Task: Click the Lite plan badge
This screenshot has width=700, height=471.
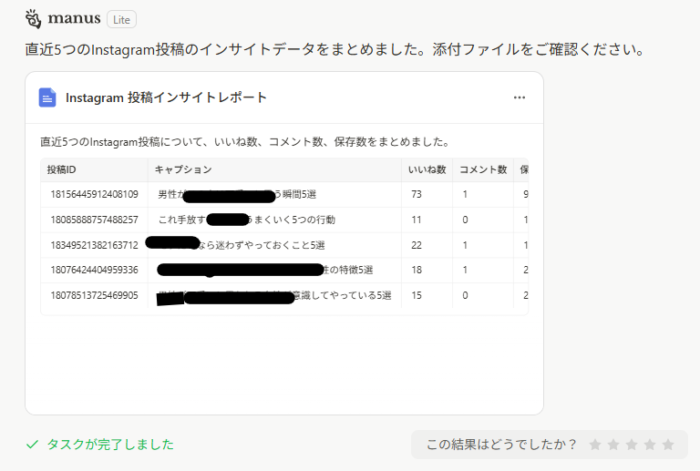Action: click(x=121, y=19)
